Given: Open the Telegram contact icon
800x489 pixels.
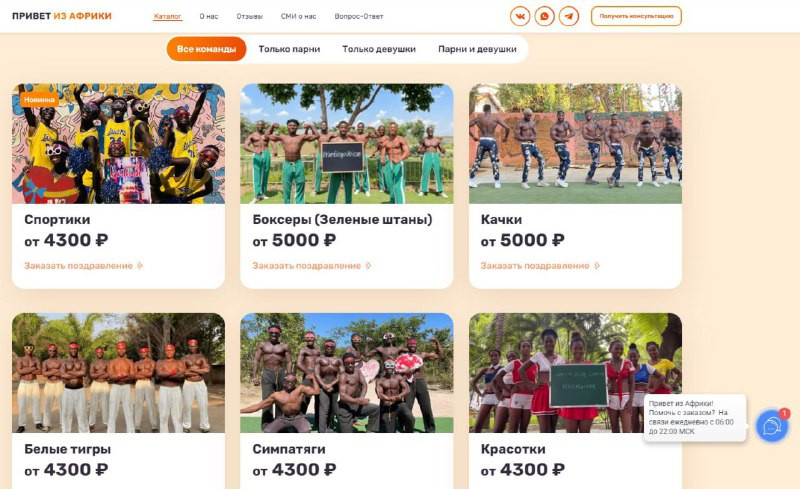Looking at the screenshot, I should (x=568, y=16).
